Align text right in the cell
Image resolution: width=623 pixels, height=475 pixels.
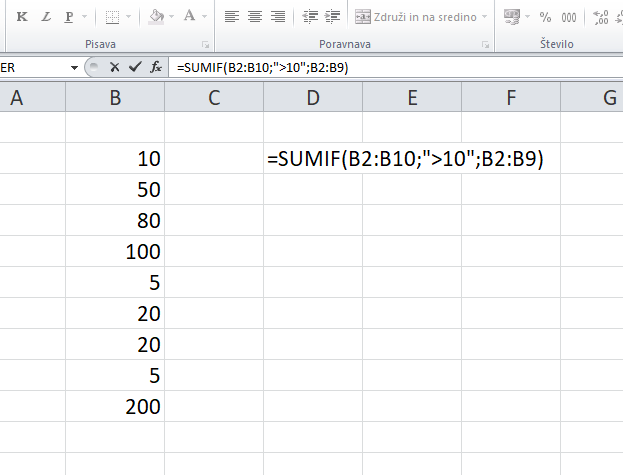277,17
